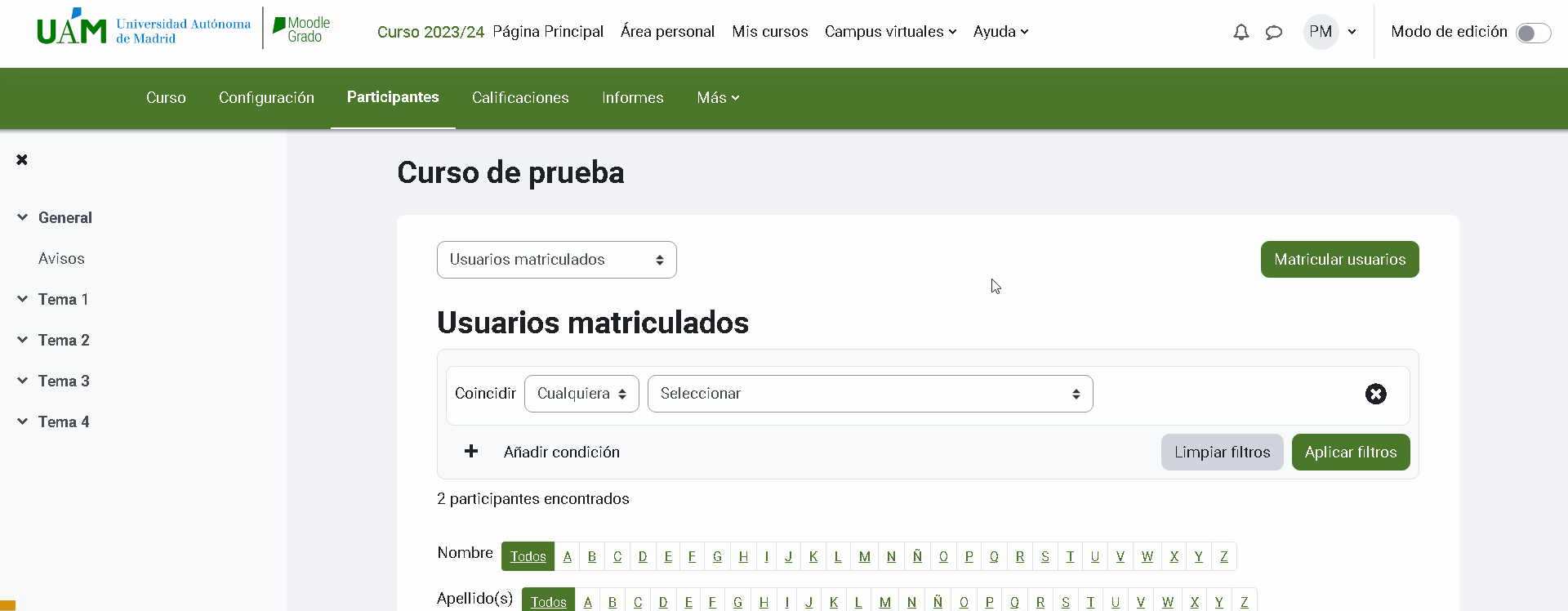
Task: Open Mis cursos
Action: pos(770,32)
